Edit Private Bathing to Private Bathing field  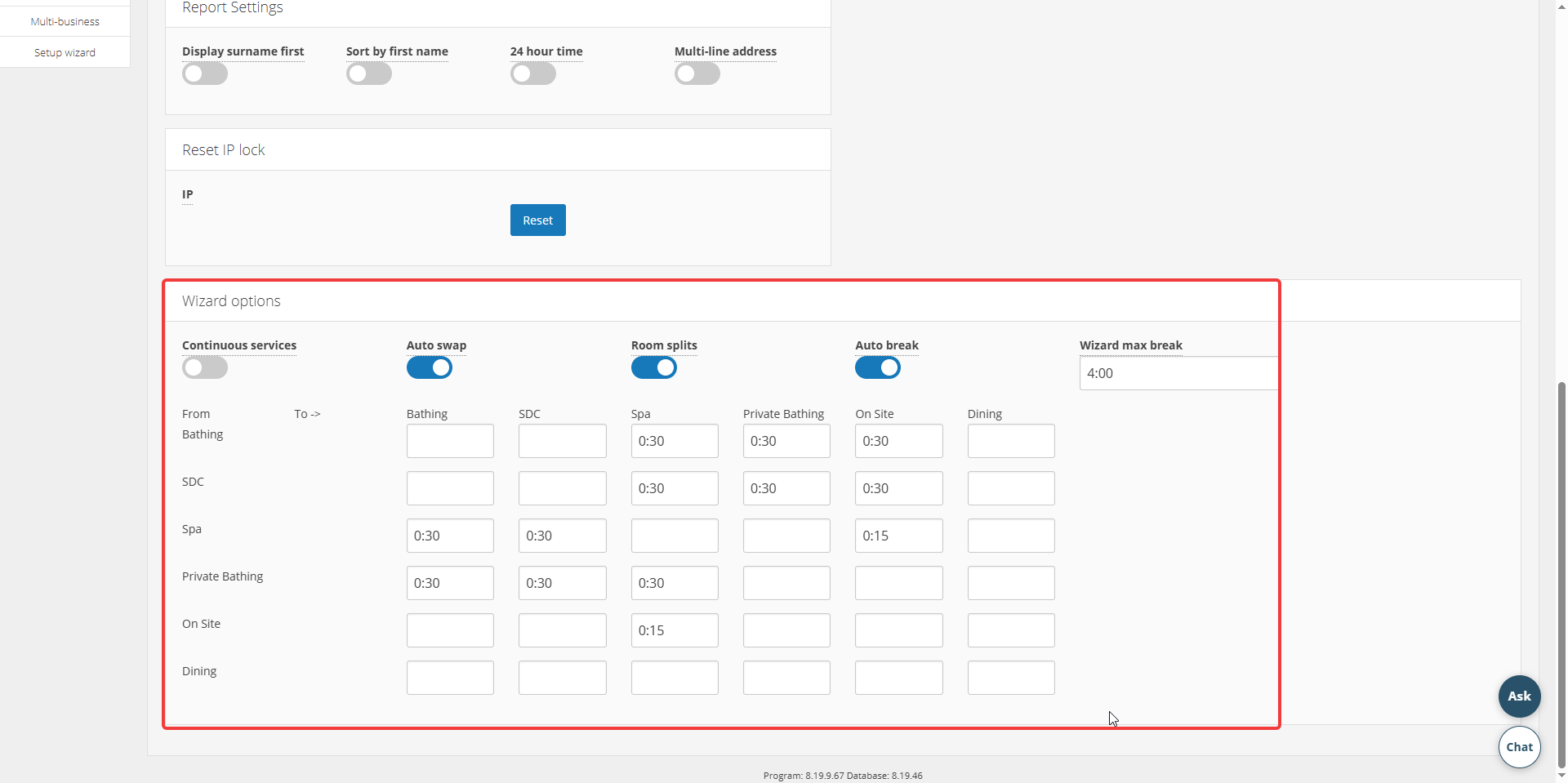click(786, 583)
